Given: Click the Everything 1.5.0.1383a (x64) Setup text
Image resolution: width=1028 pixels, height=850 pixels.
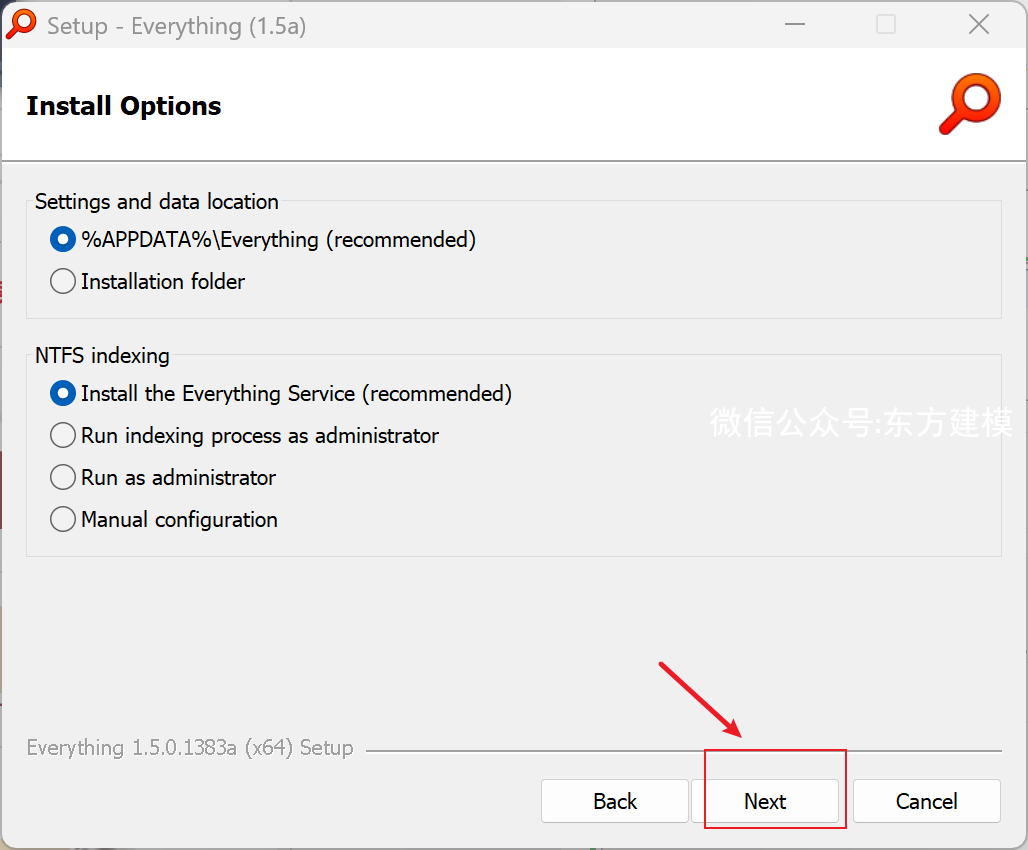Looking at the screenshot, I should click(x=190, y=748).
